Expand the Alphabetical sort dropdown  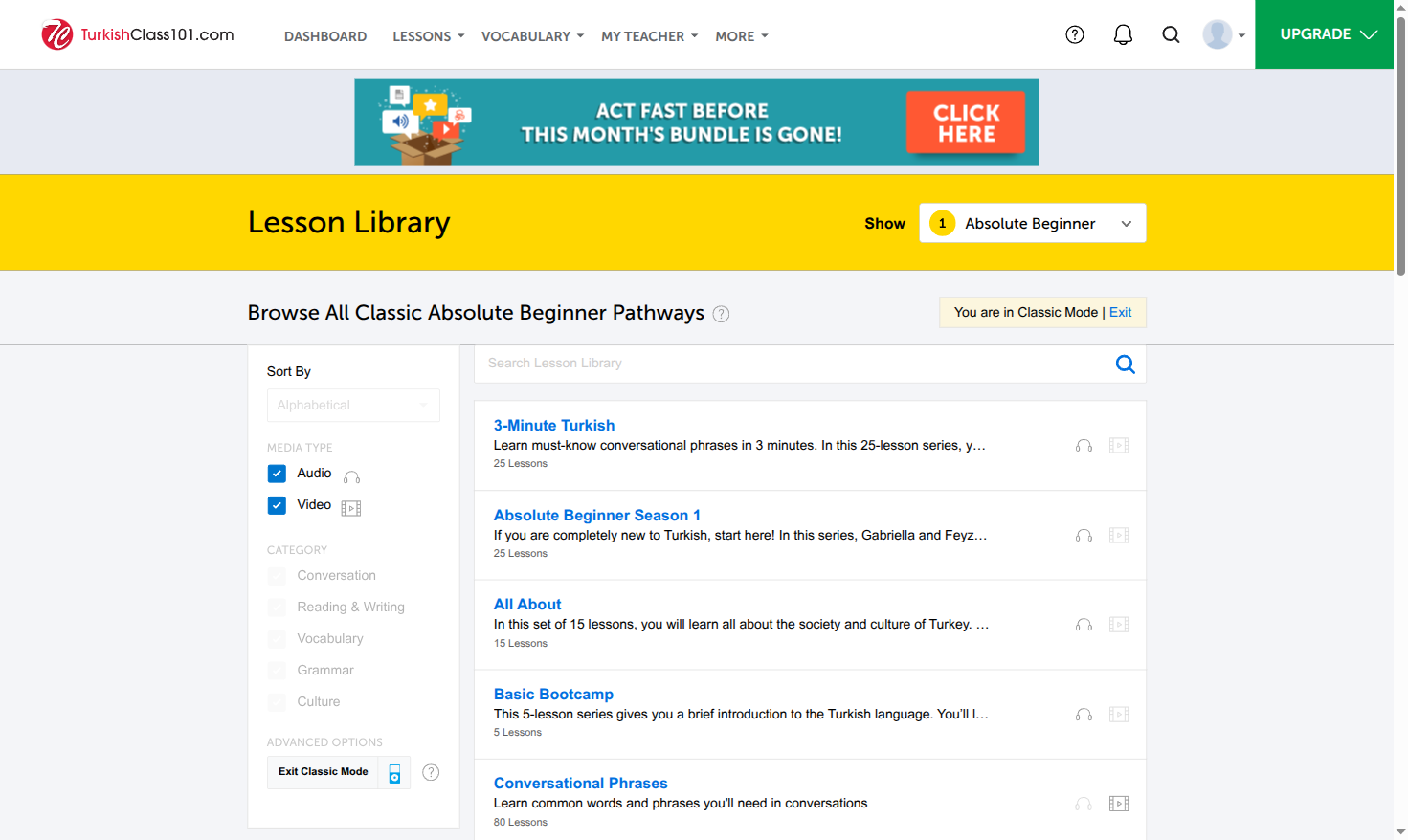(353, 405)
